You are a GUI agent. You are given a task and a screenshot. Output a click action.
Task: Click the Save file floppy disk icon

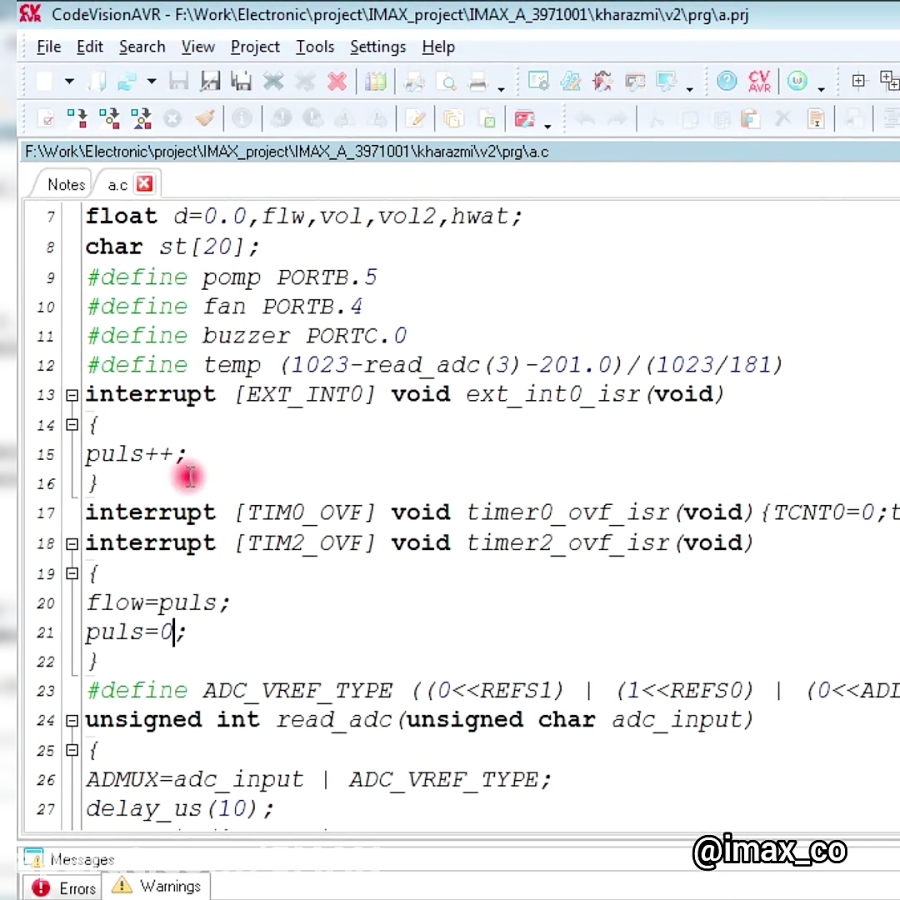179,82
